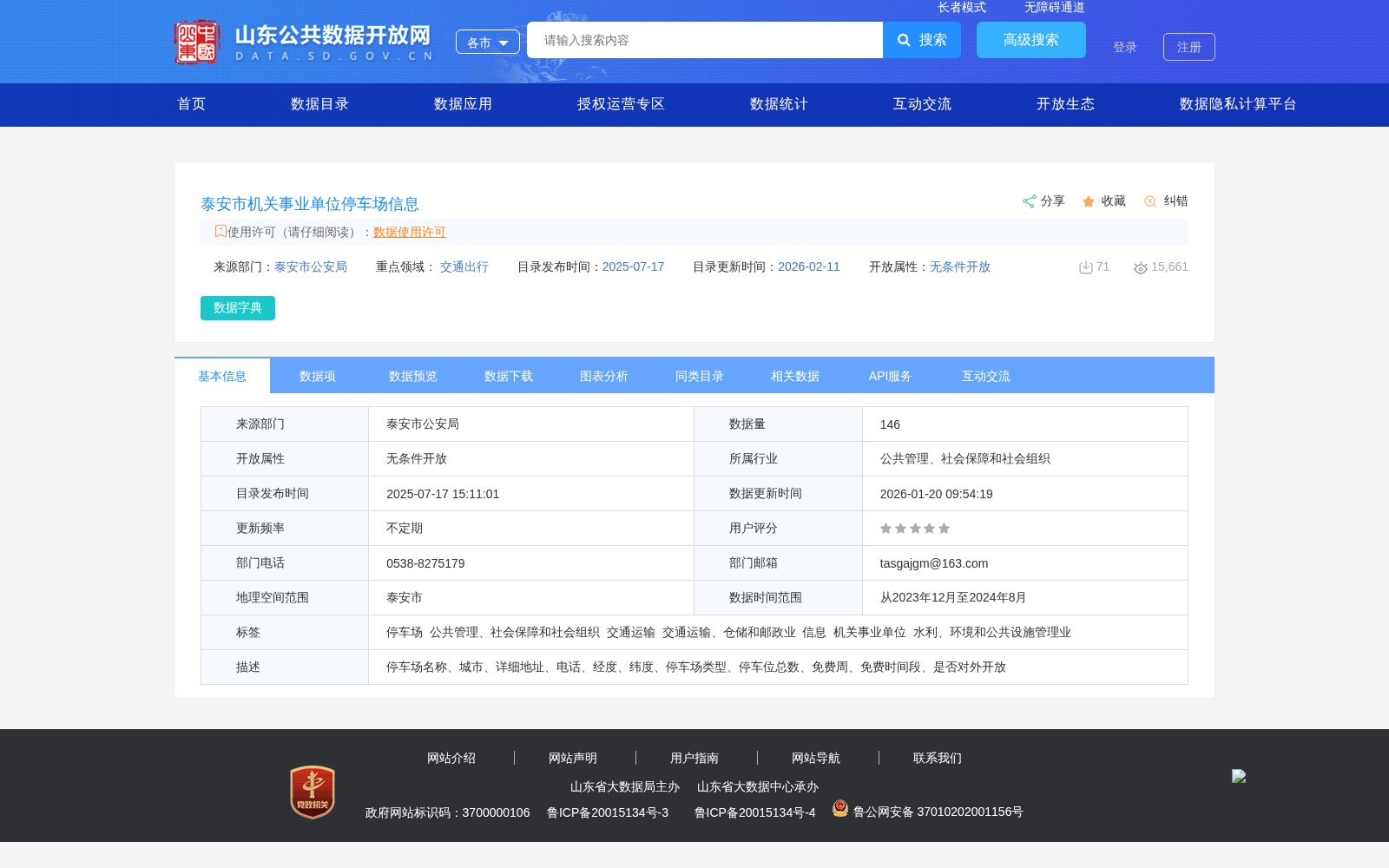Open the 数据统计 menu
Screen dimensions: 1389x868
pos(780,104)
